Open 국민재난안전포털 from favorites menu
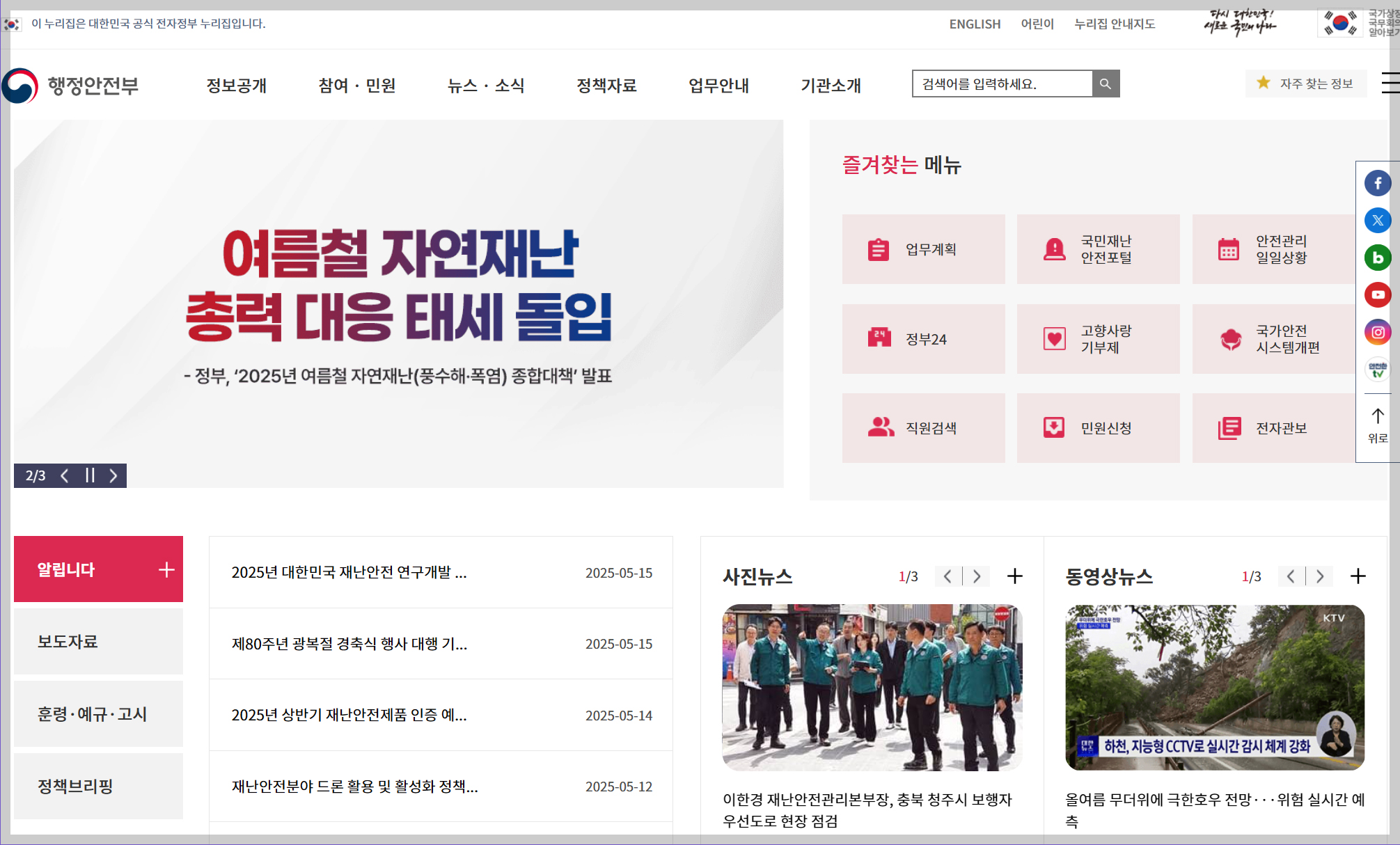This screenshot has height=845, width=1400. click(1053, 248)
